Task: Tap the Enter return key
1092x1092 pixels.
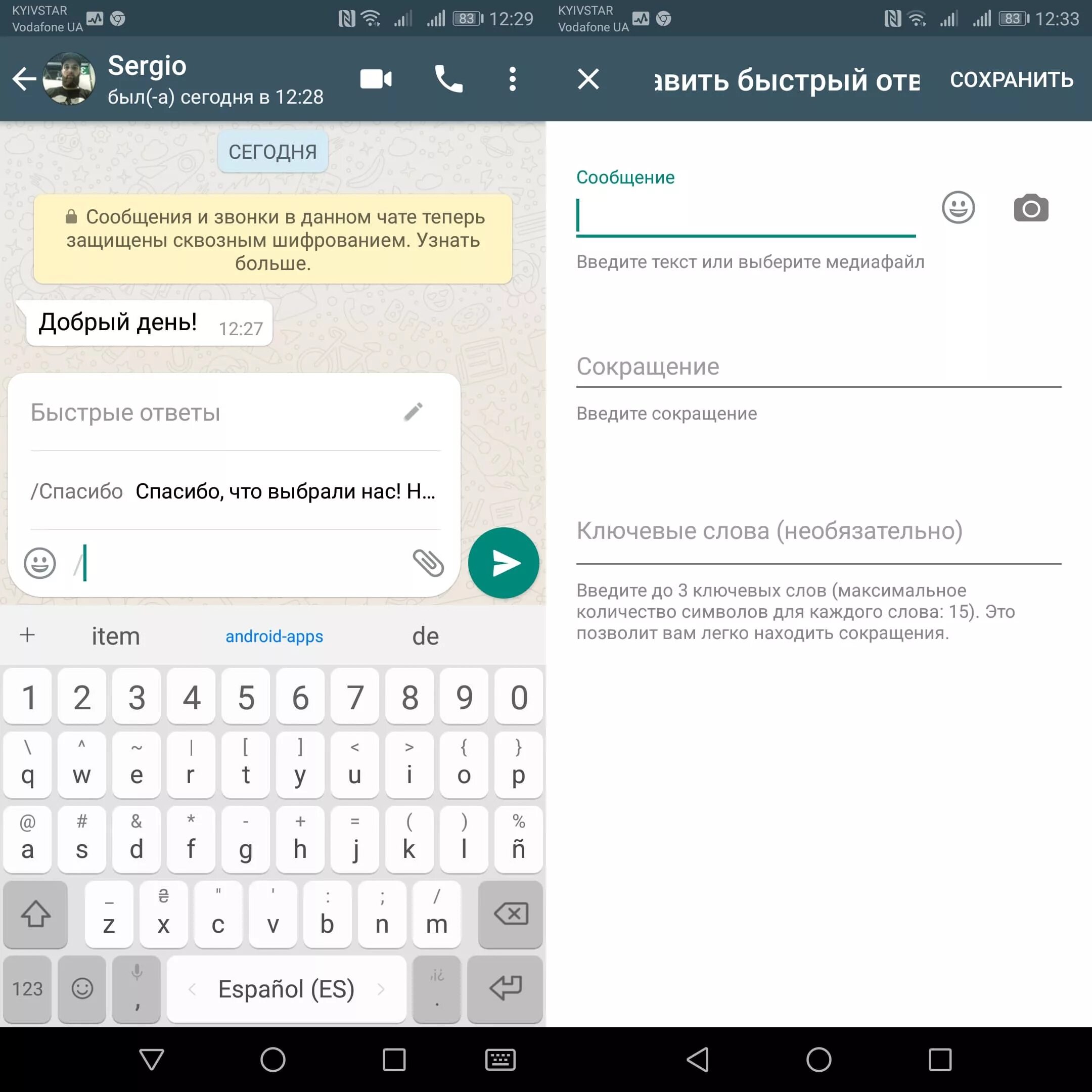Action: click(505, 989)
